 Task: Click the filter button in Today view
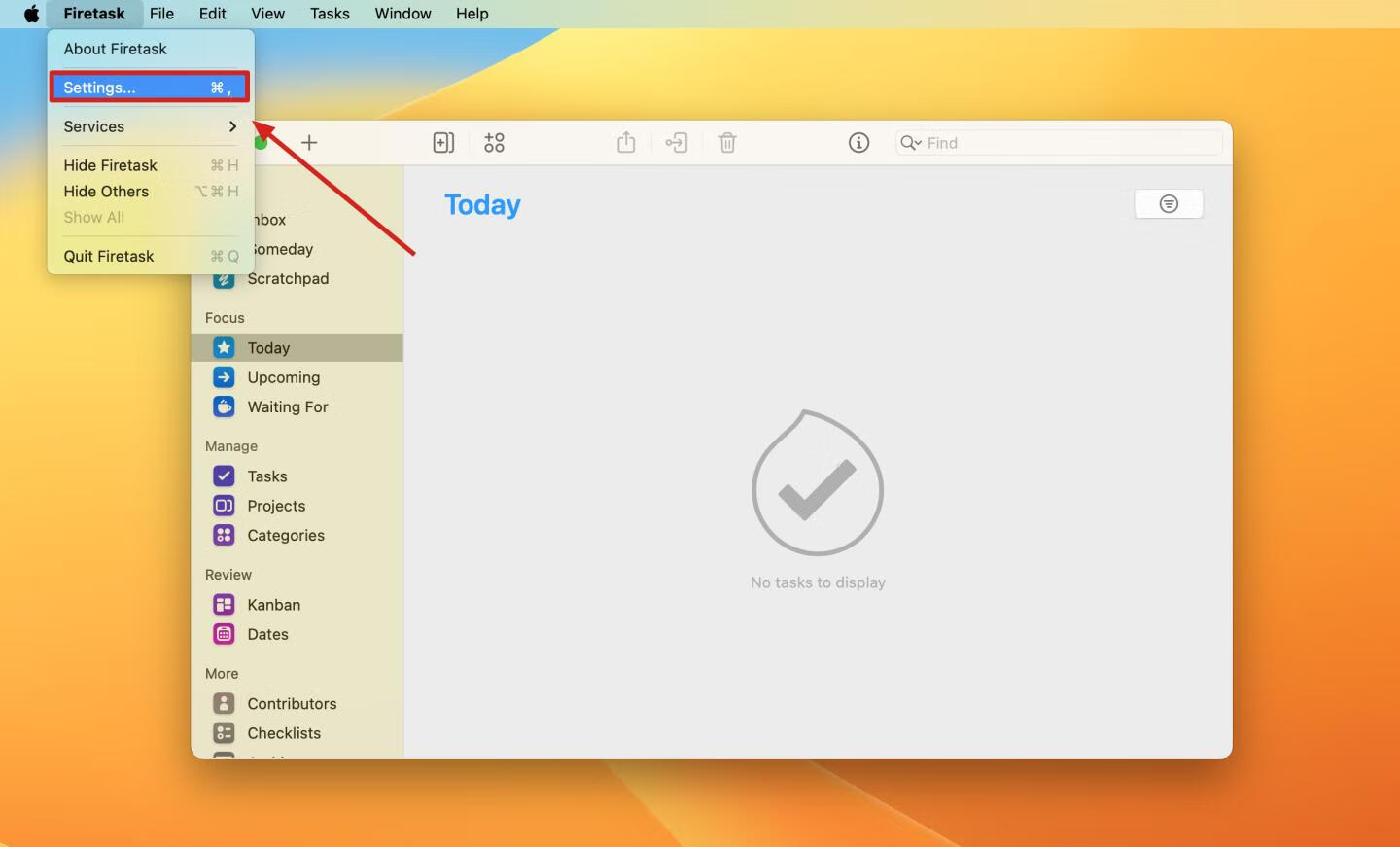coord(1169,203)
